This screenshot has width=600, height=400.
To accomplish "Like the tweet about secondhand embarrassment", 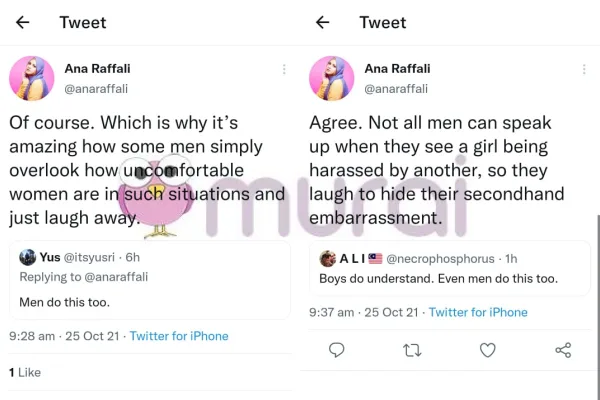I will point(487,350).
